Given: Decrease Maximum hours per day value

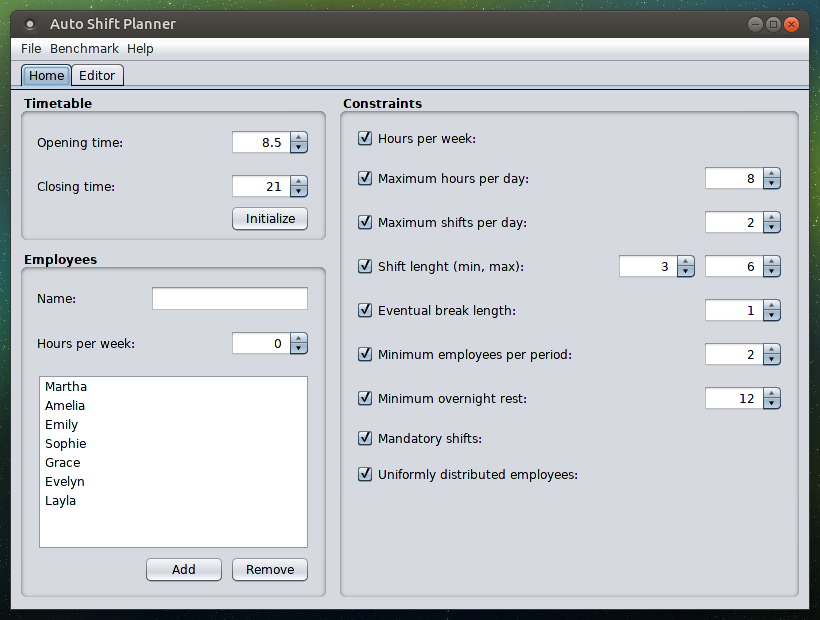Looking at the screenshot, I should click(x=771, y=183).
